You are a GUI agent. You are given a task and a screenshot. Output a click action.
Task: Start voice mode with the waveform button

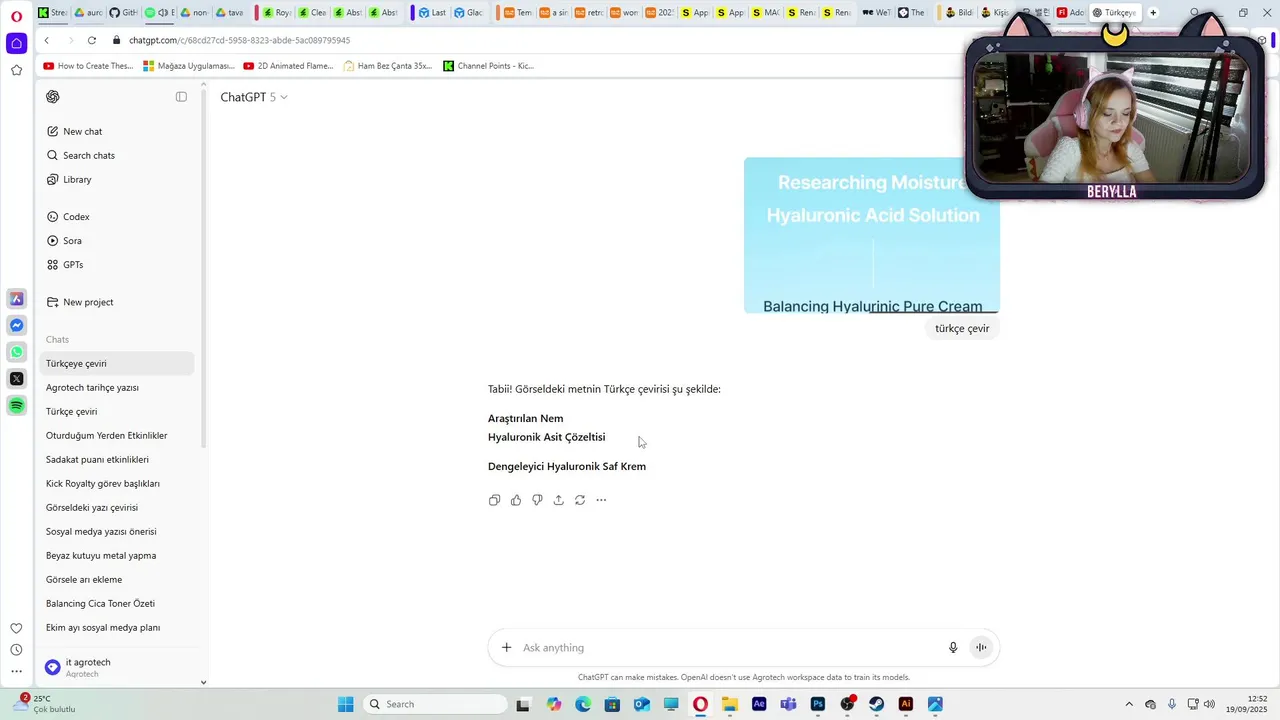(981, 647)
